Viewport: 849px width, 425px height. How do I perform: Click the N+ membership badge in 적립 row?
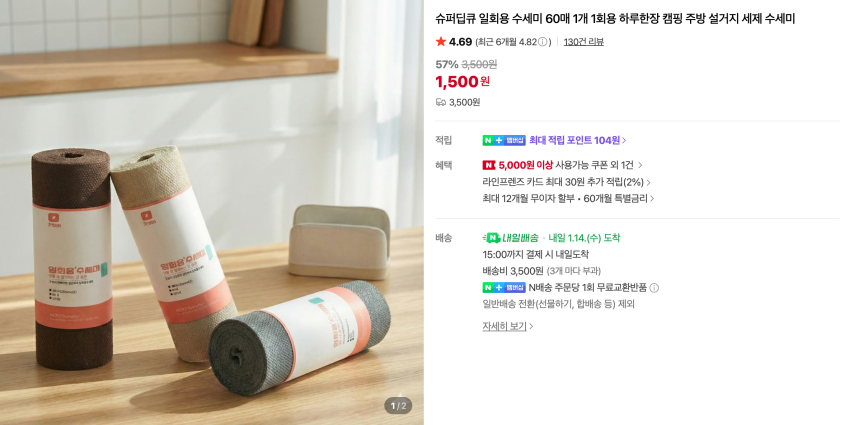[x=504, y=140]
